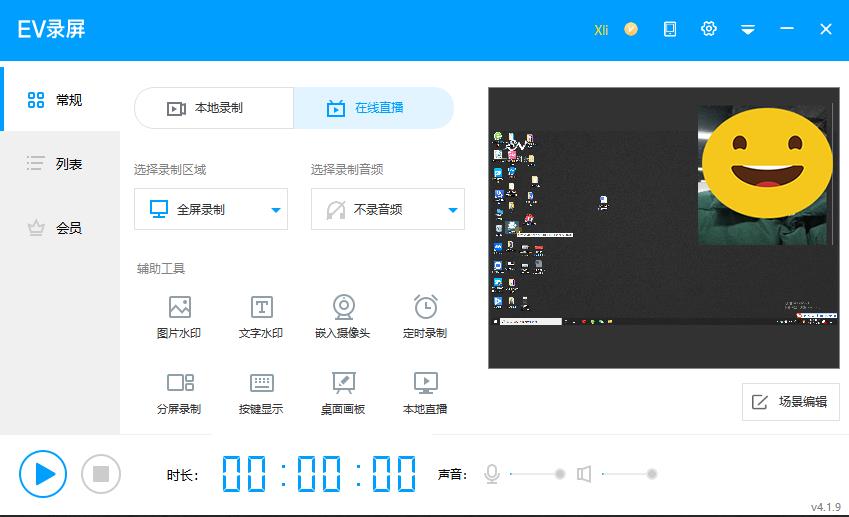Open the 嵌入摄像头 embed camera tool

pos(343,317)
